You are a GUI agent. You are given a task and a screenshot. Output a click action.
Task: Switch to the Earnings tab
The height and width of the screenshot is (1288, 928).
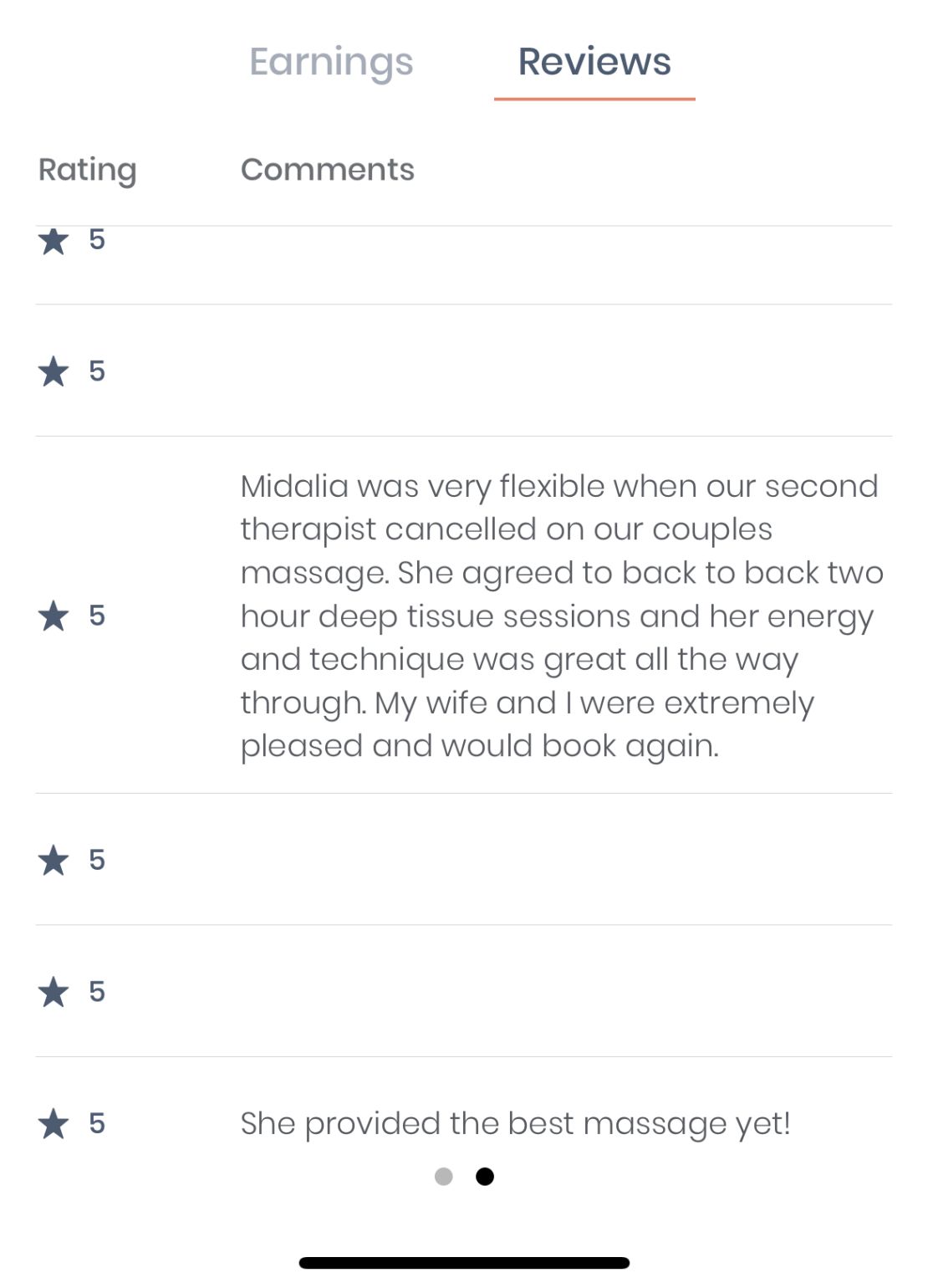point(331,62)
